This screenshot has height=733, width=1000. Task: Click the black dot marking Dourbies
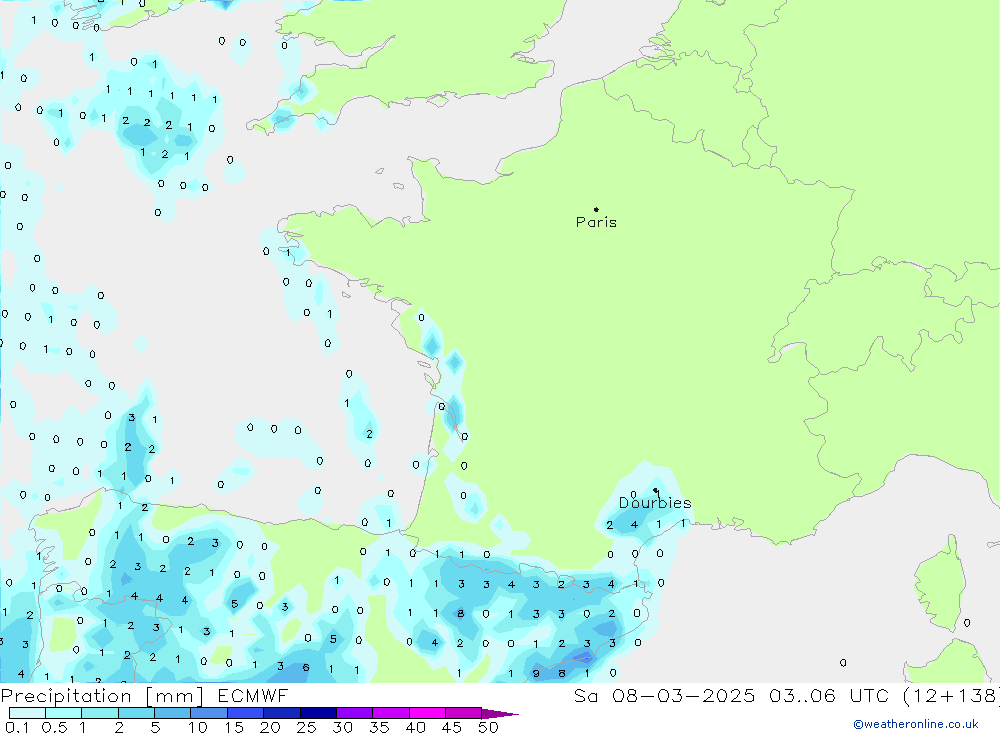click(x=656, y=490)
